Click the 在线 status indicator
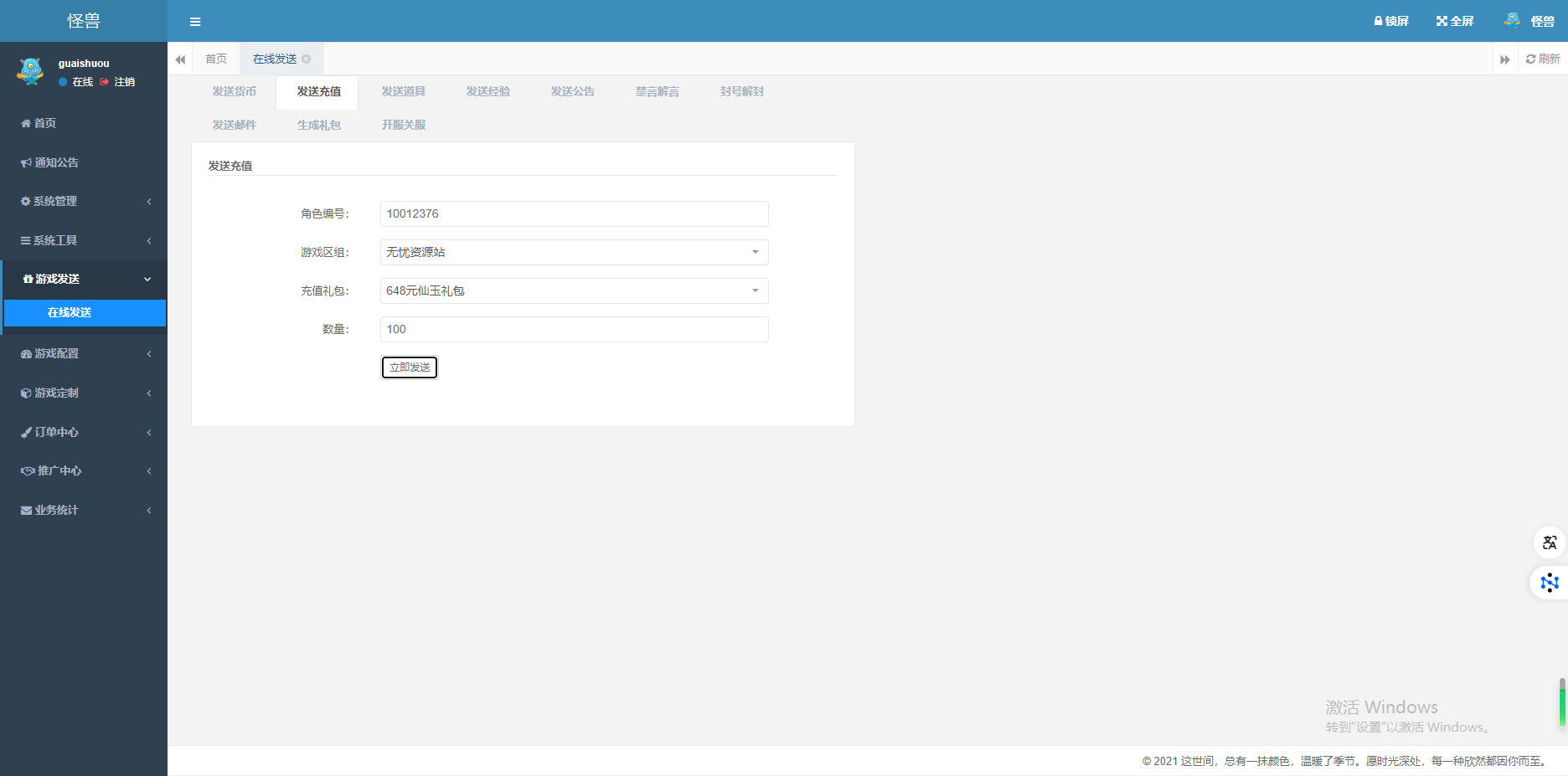1568x776 pixels. (x=75, y=82)
